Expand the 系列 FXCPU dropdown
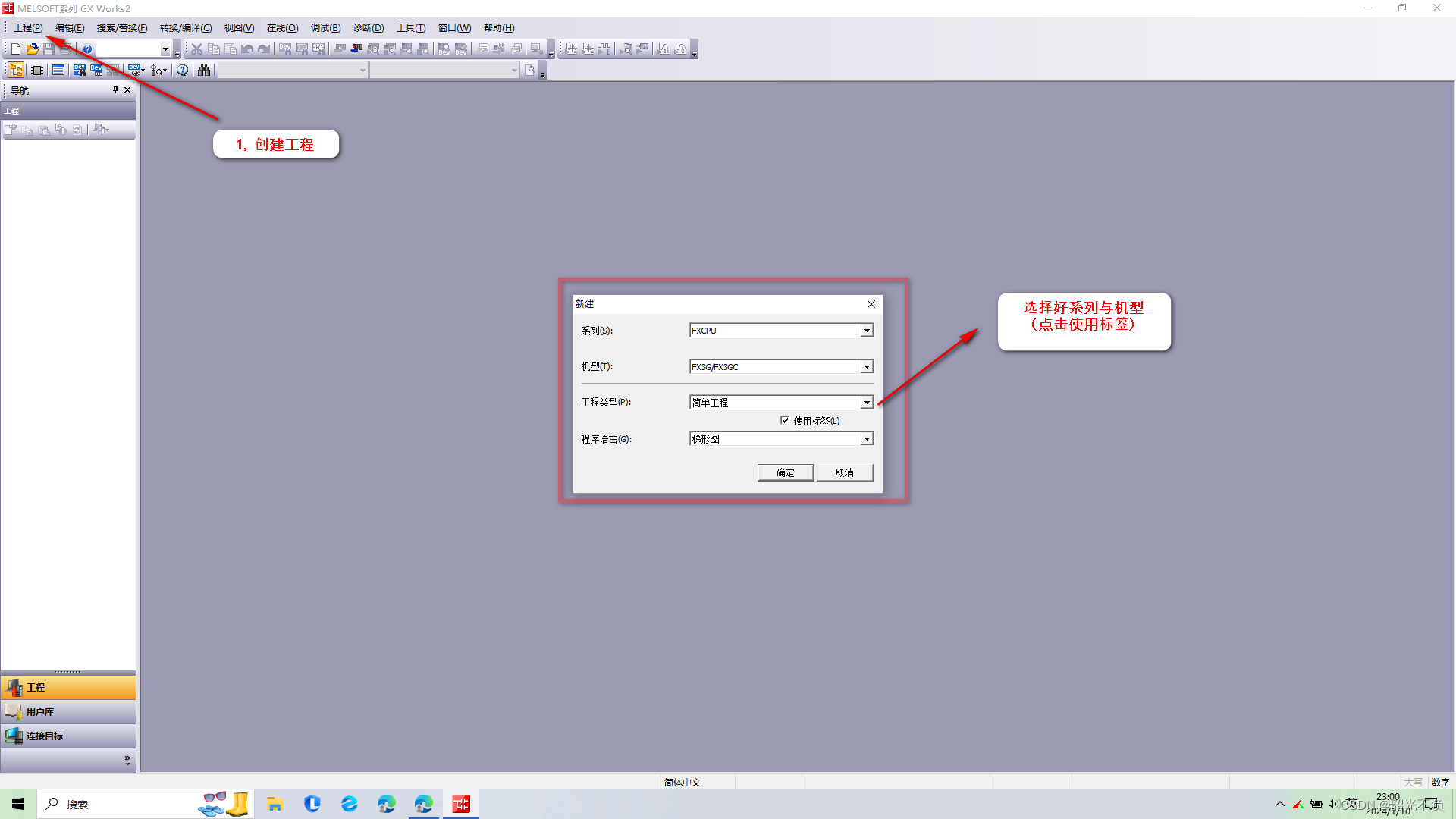 click(866, 331)
